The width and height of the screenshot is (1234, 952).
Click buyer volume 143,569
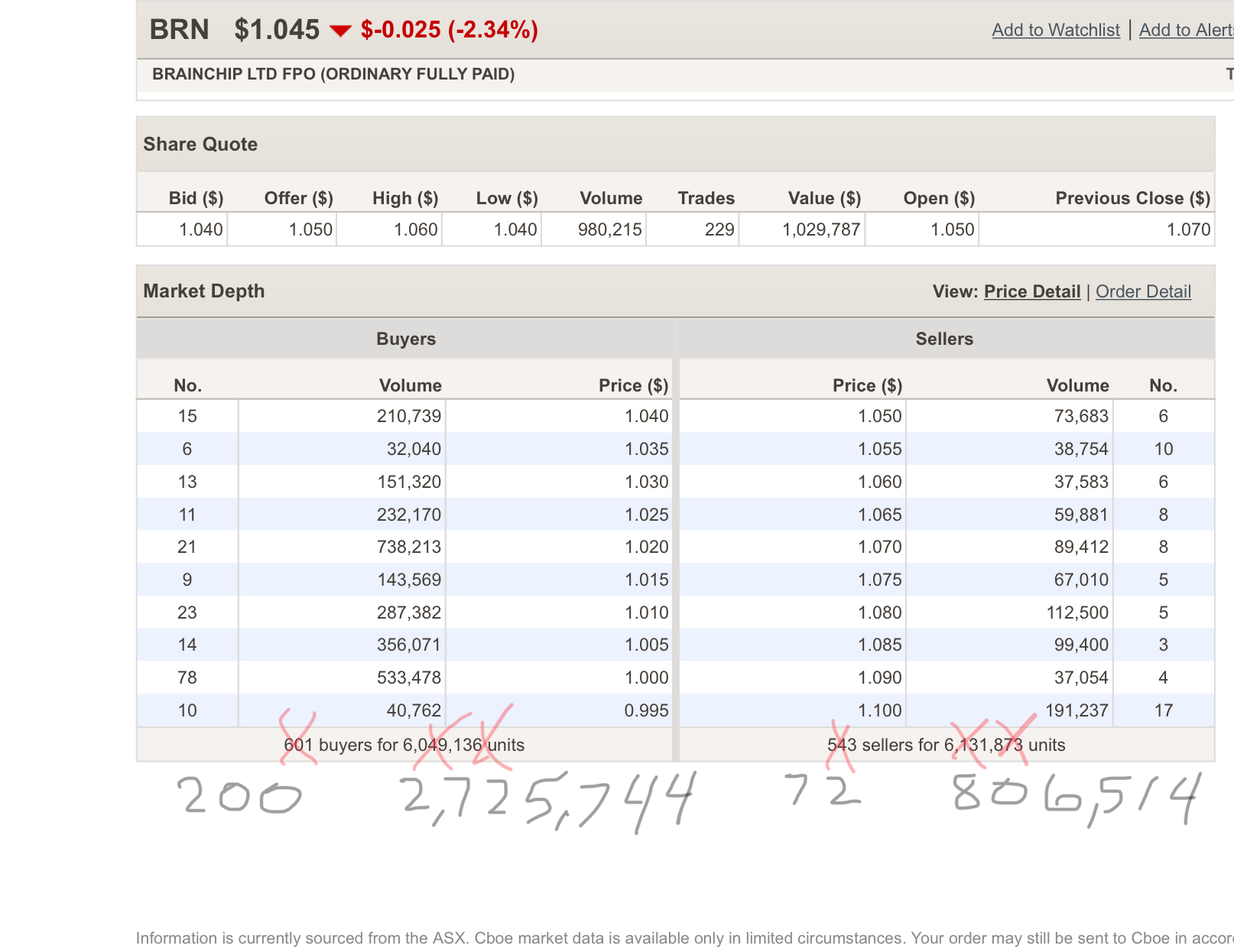click(409, 580)
